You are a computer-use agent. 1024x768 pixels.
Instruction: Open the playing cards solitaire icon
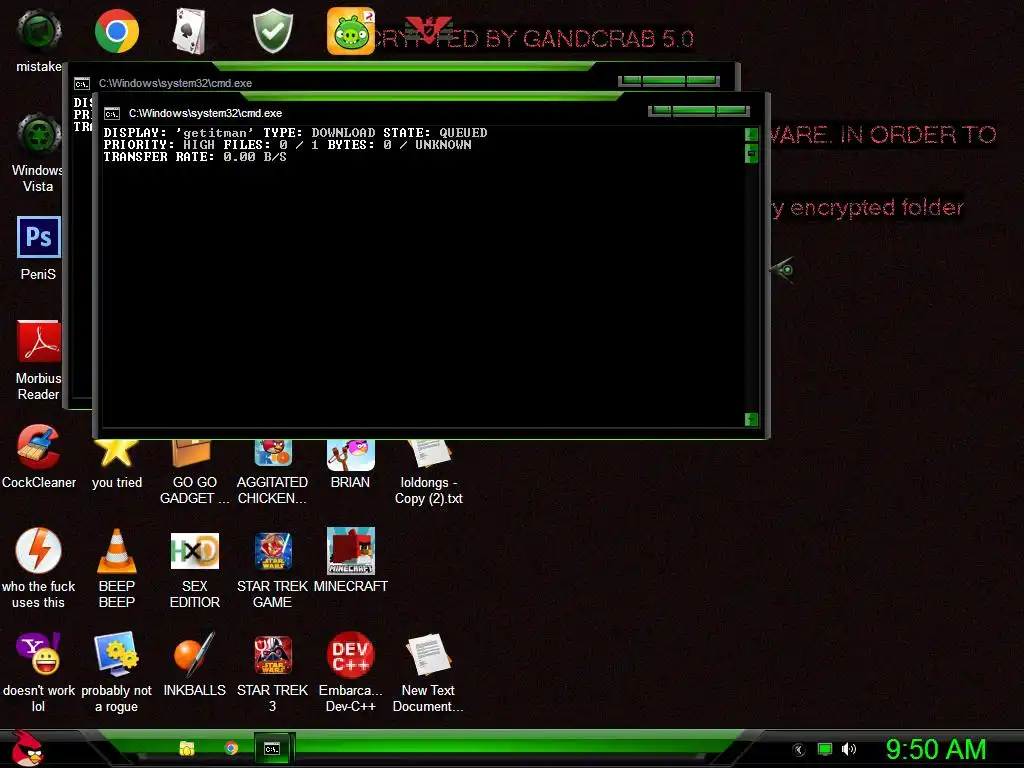[189, 31]
